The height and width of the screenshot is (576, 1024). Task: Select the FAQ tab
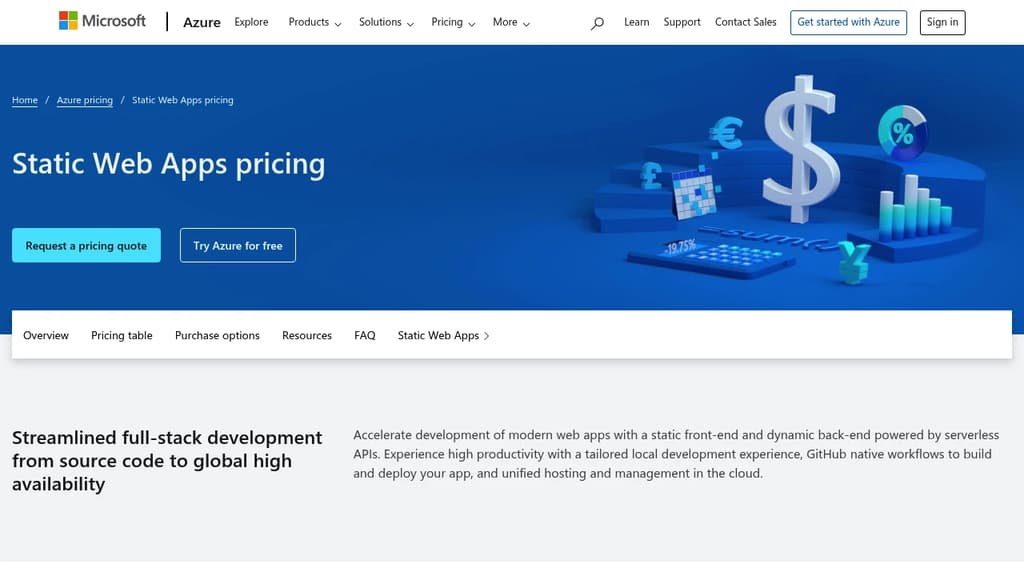point(365,335)
